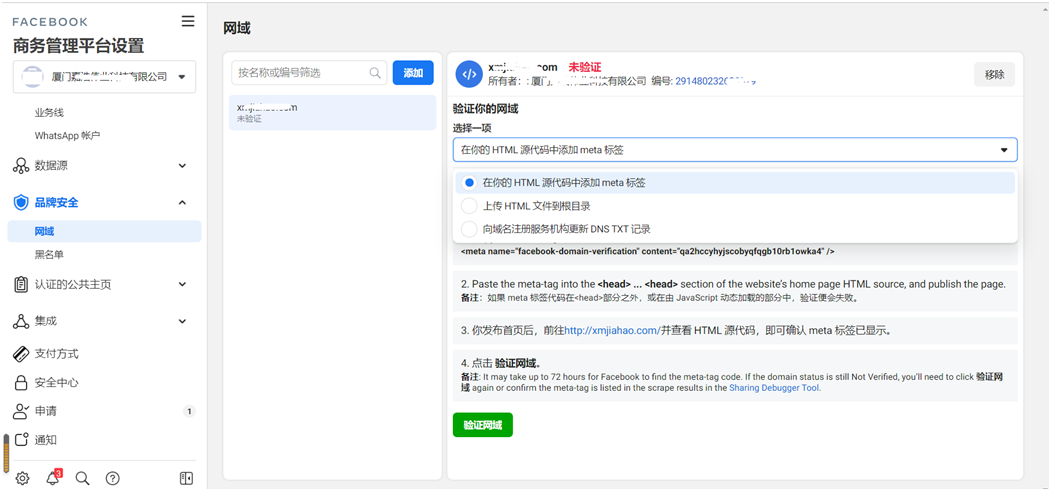Viewport: 1051px width, 491px height.
Task: Click the hamburger menu icon
Action: pyautogui.click(x=188, y=21)
